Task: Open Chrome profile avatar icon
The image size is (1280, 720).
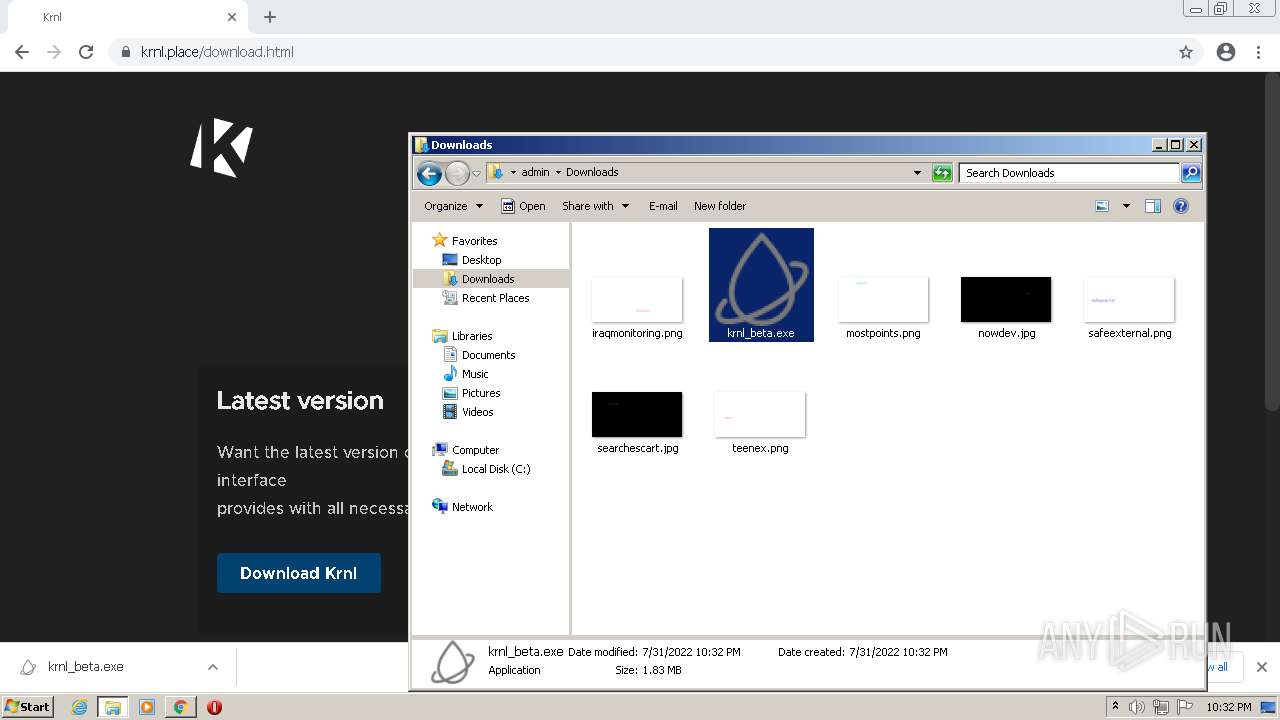Action: (x=1226, y=52)
